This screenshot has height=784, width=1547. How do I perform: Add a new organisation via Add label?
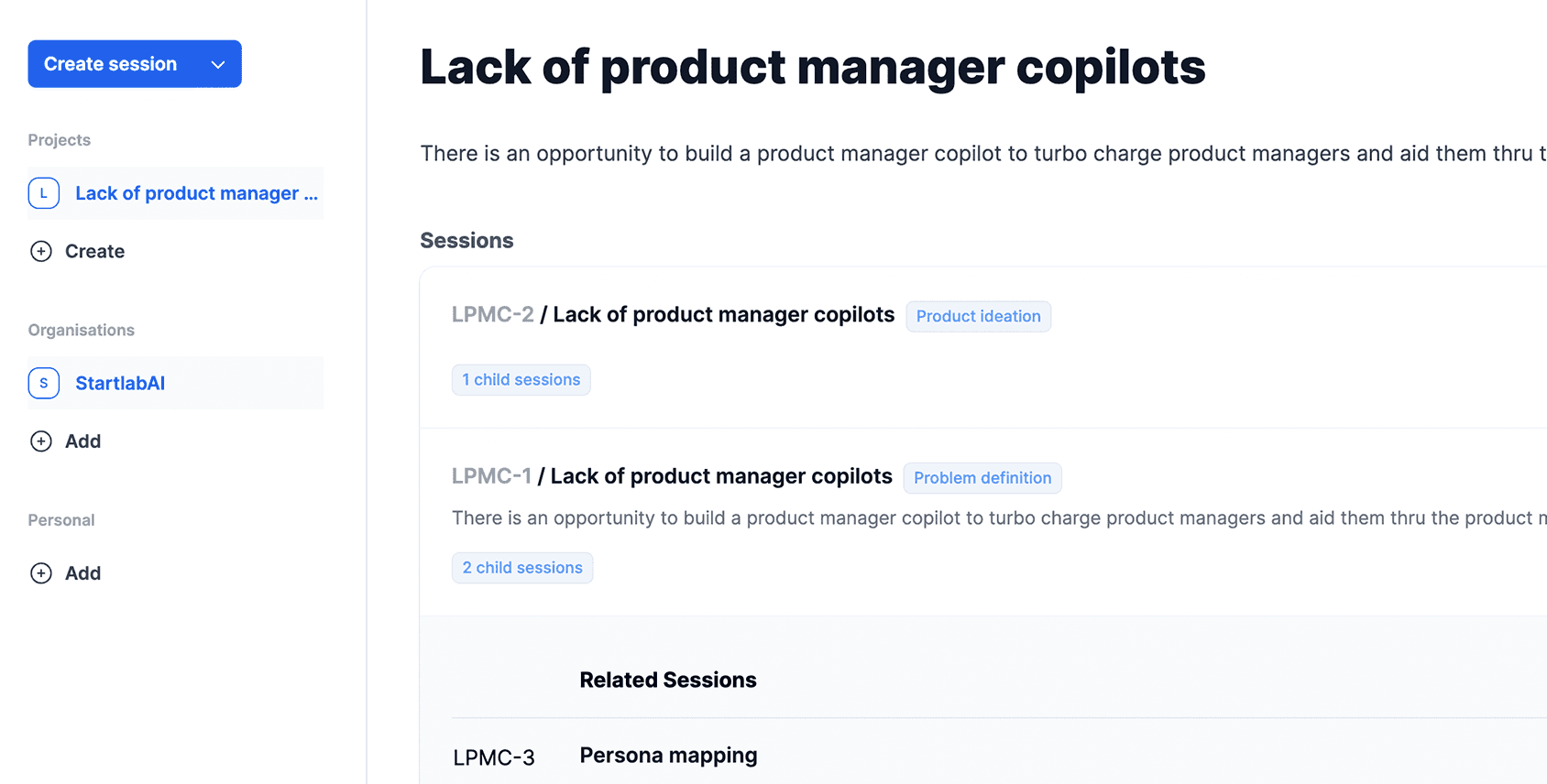coord(82,441)
